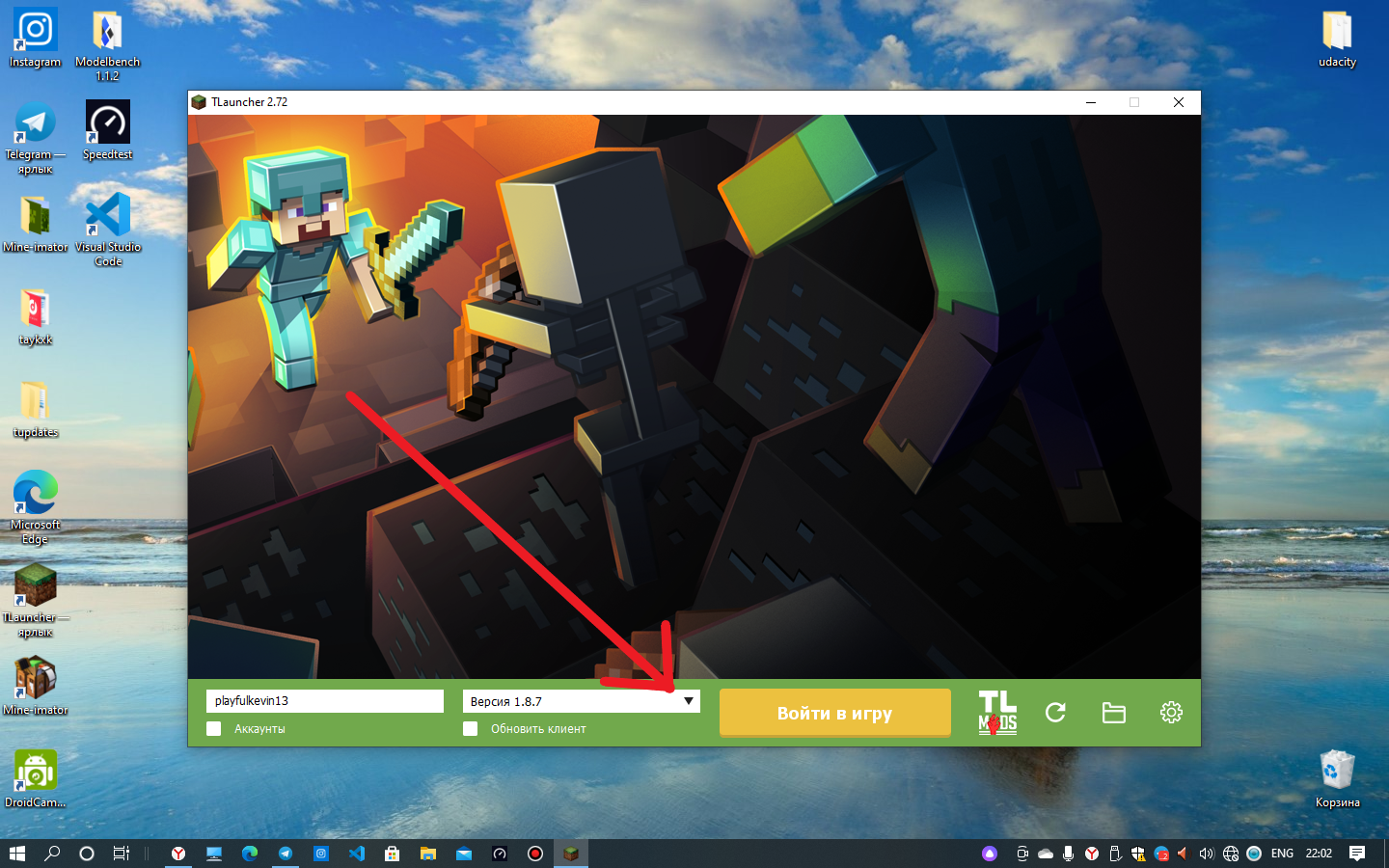Click the 22:02 clock in taskbar

(1319, 854)
